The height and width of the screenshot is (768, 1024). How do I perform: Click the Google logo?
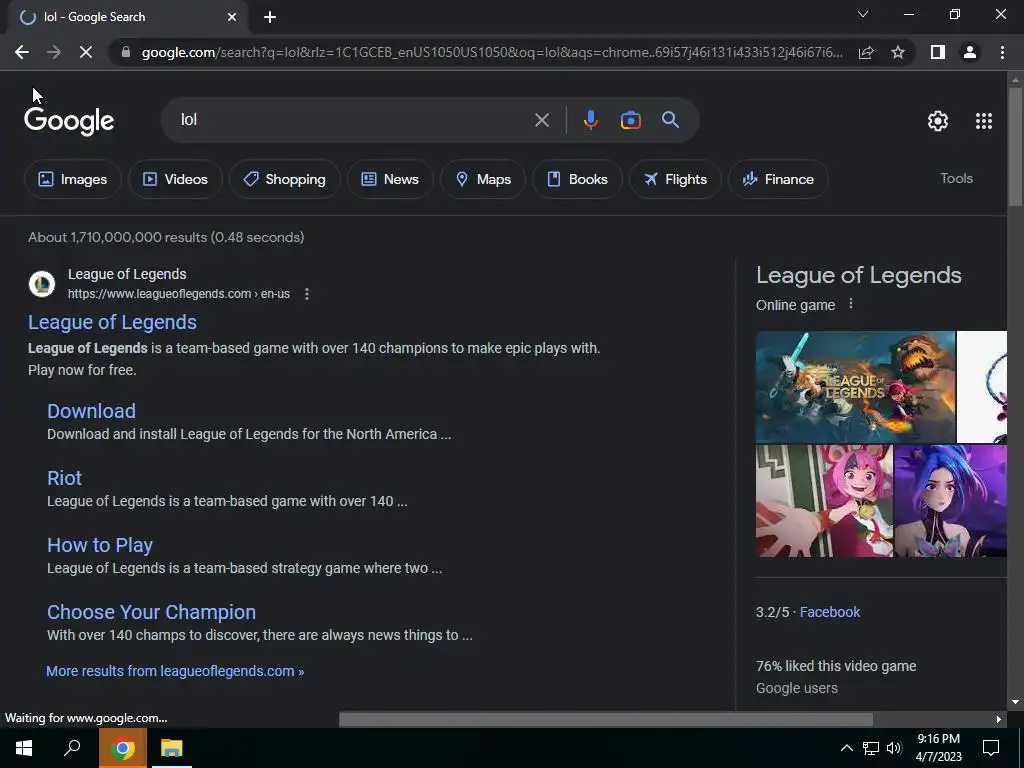69,121
